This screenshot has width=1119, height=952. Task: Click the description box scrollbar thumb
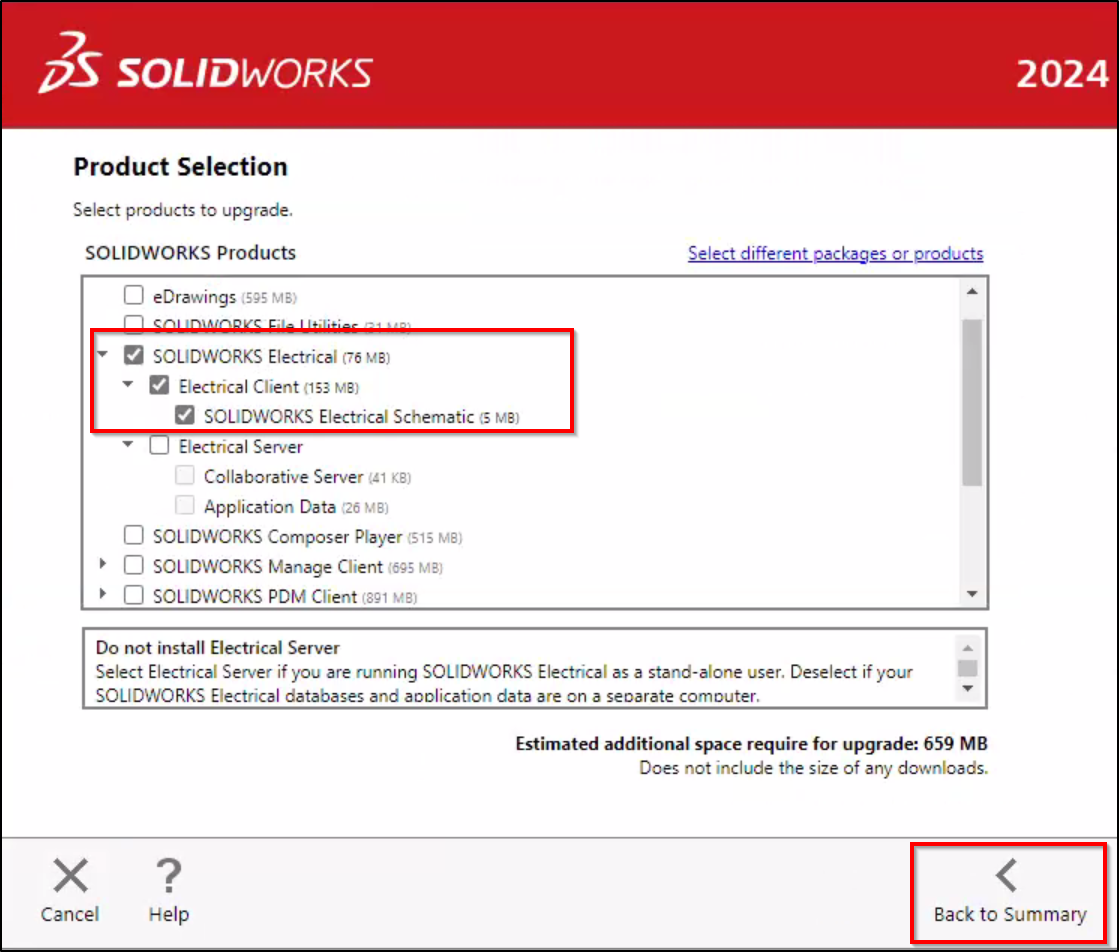click(x=968, y=668)
